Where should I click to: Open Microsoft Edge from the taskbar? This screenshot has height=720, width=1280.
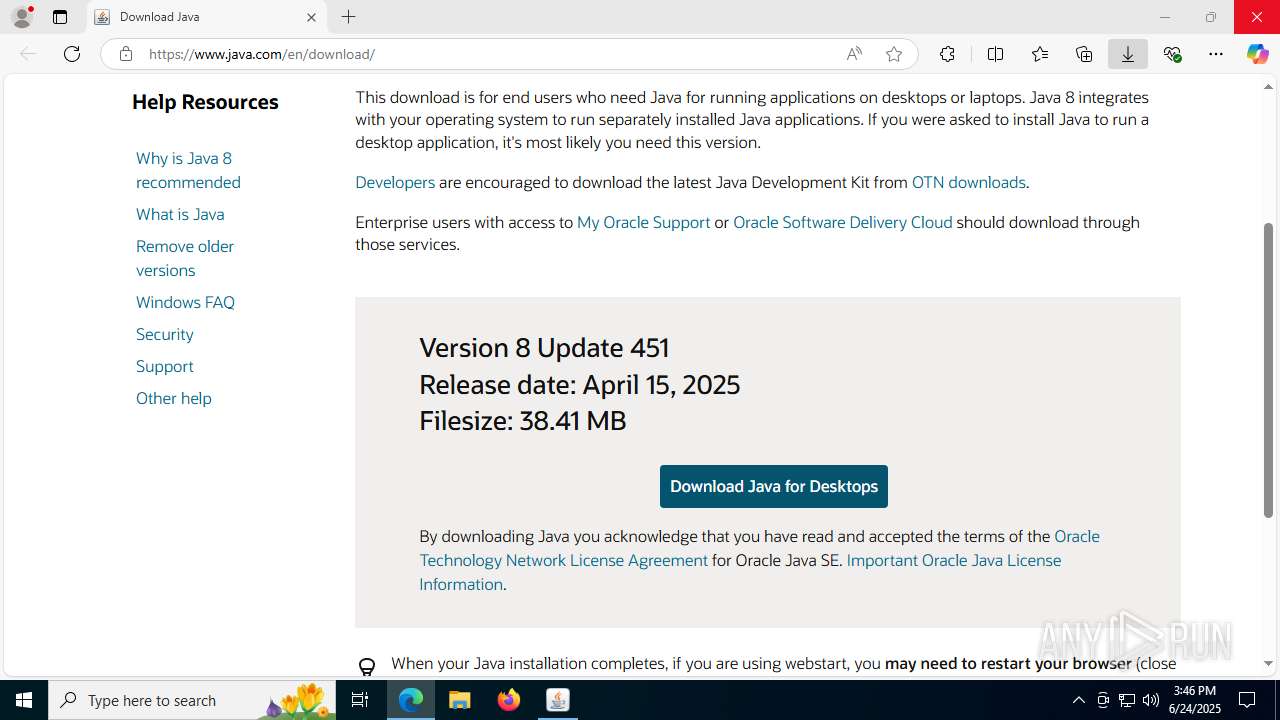(411, 700)
